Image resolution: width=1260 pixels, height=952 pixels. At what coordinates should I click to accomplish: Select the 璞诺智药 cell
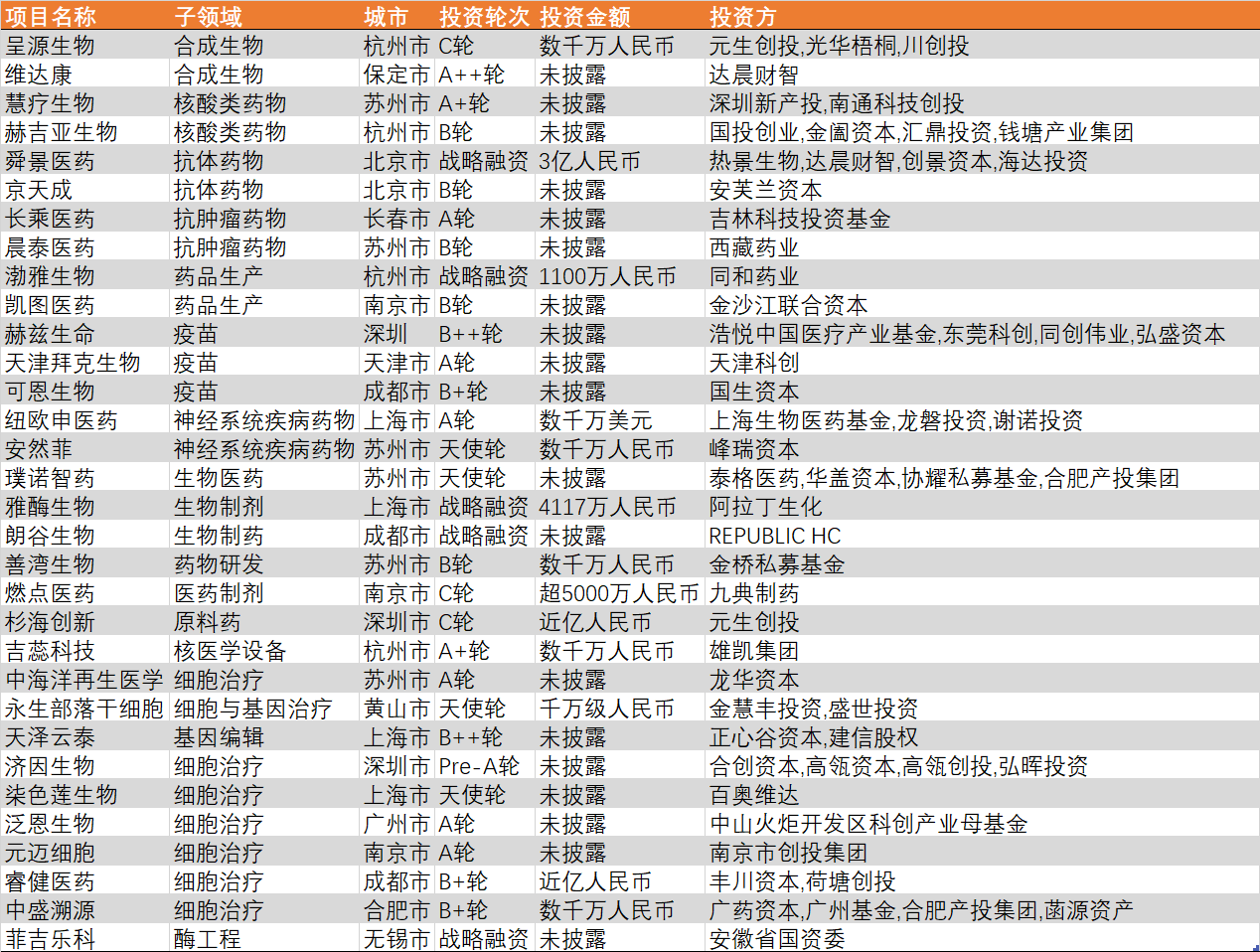[x=50, y=478]
